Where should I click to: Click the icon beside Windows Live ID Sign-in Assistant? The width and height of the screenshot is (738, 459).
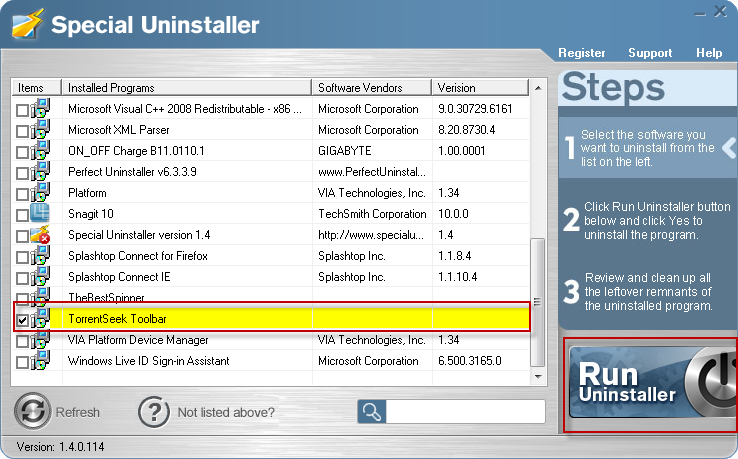[x=40, y=361]
